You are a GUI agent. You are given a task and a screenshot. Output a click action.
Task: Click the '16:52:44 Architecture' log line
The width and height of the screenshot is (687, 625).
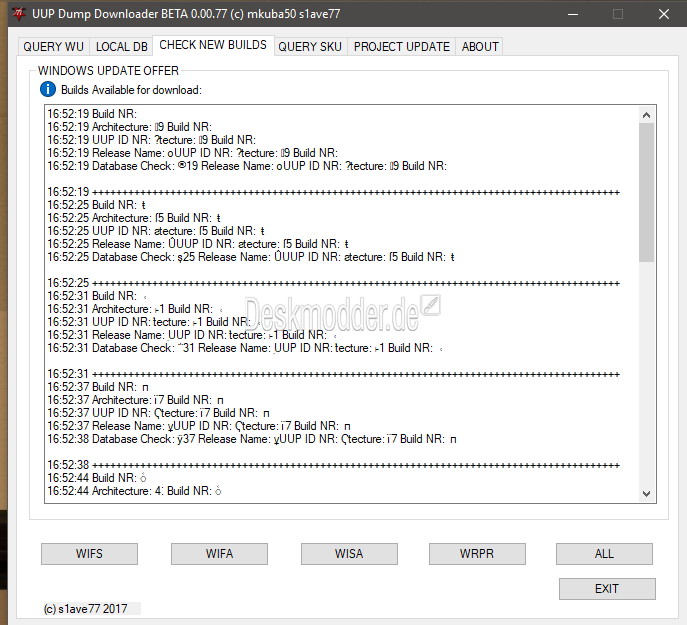tap(135, 491)
